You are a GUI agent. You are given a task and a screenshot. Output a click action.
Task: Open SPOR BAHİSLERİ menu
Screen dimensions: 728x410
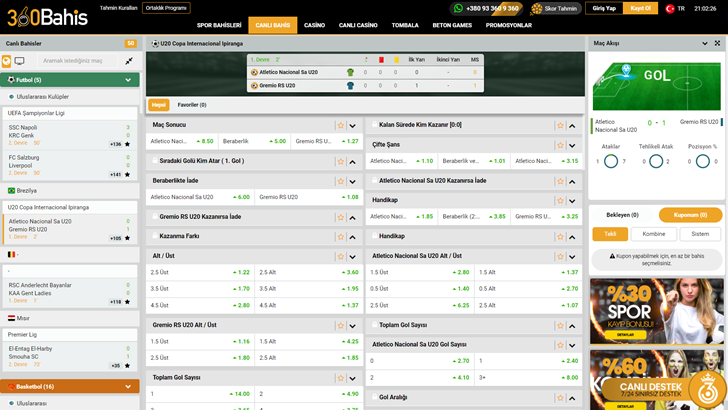tap(219, 25)
